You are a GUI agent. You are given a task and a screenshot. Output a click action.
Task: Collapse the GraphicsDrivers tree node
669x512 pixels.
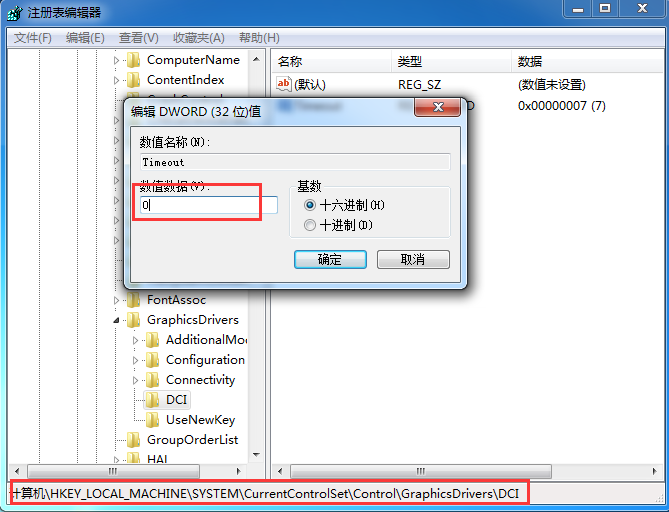116,320
